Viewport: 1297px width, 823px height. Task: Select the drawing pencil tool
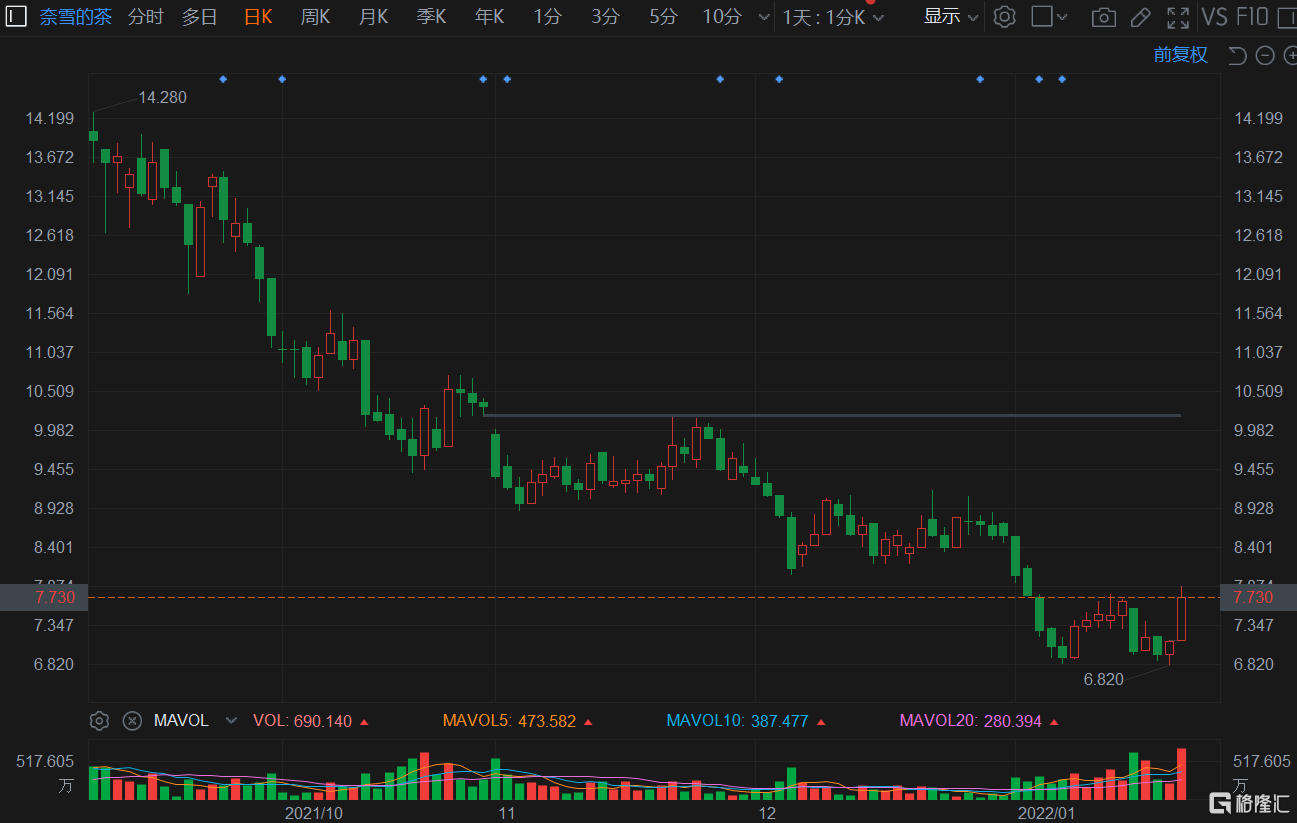point(1141,17)
